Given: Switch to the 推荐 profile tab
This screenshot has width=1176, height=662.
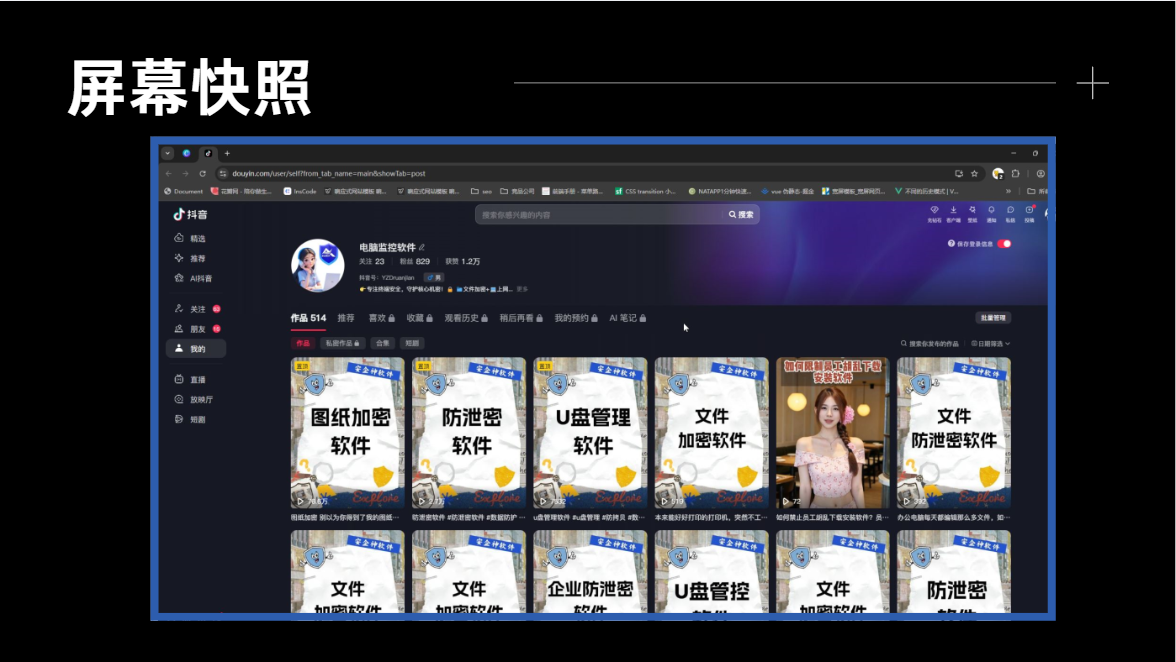Looking at the screenshot, I should [x=346, y=318].
